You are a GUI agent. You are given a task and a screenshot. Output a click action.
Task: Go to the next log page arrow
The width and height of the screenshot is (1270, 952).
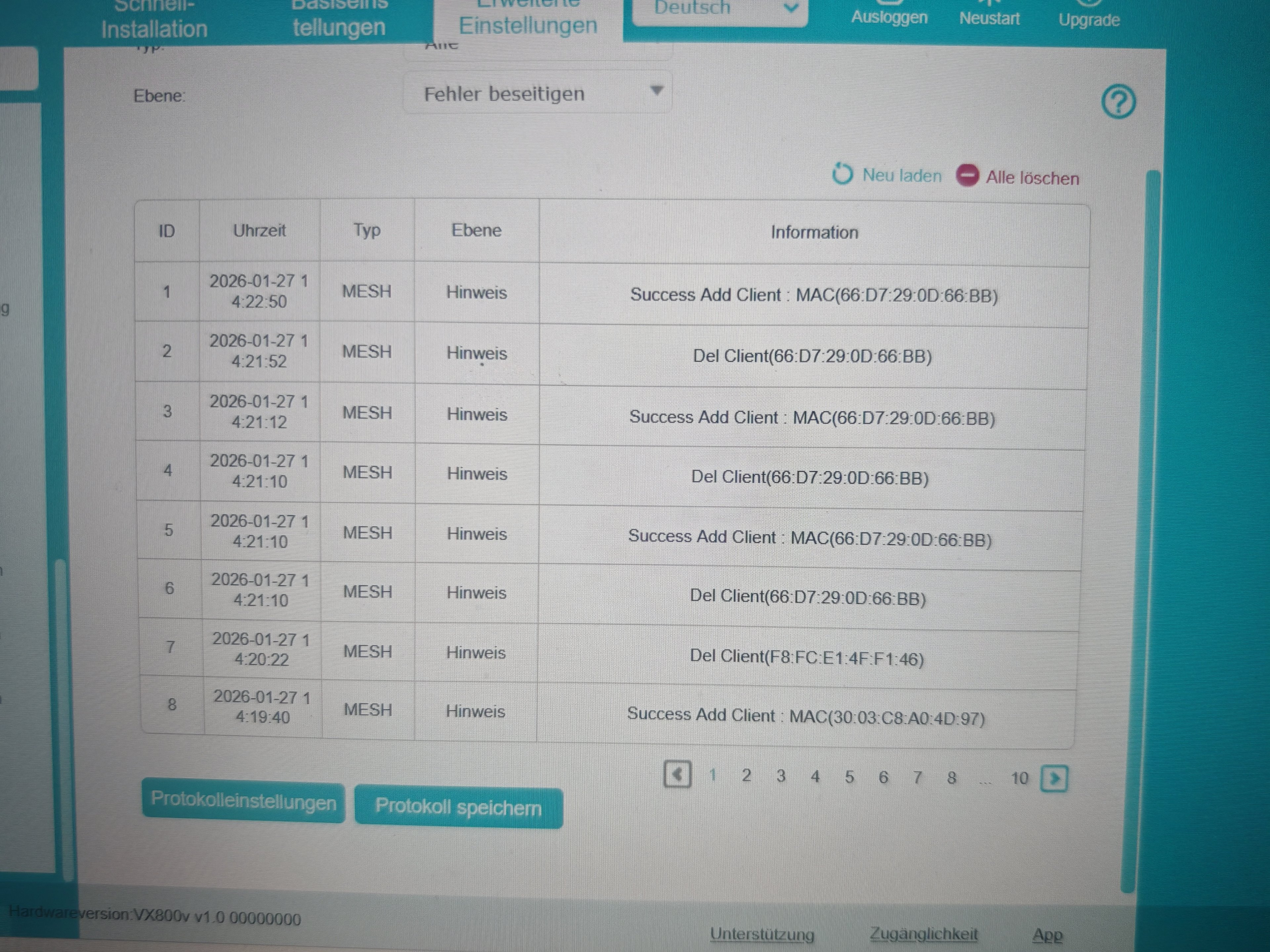pyautogui.click(x=1054, y=779)
